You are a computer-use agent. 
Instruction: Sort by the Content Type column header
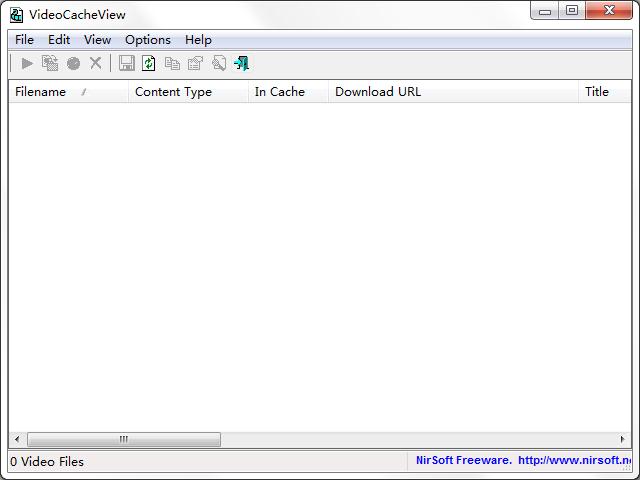point(188,92)
